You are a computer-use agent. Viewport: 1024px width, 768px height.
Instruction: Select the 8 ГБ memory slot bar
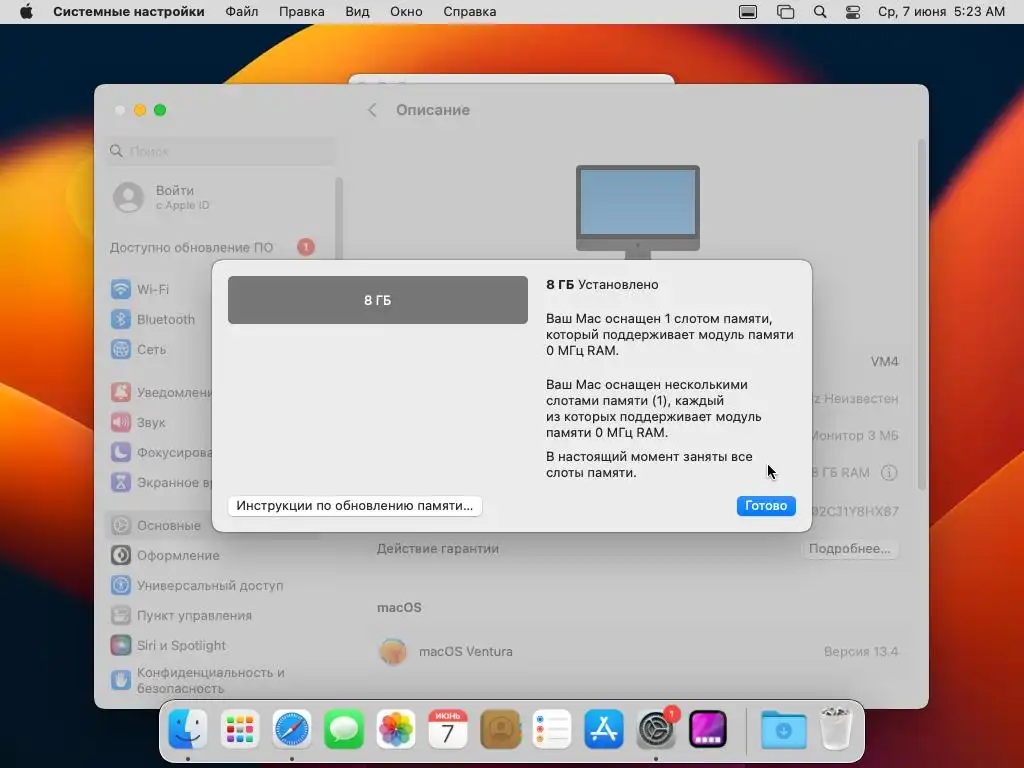pyautogui.click(x=377, y=300)
